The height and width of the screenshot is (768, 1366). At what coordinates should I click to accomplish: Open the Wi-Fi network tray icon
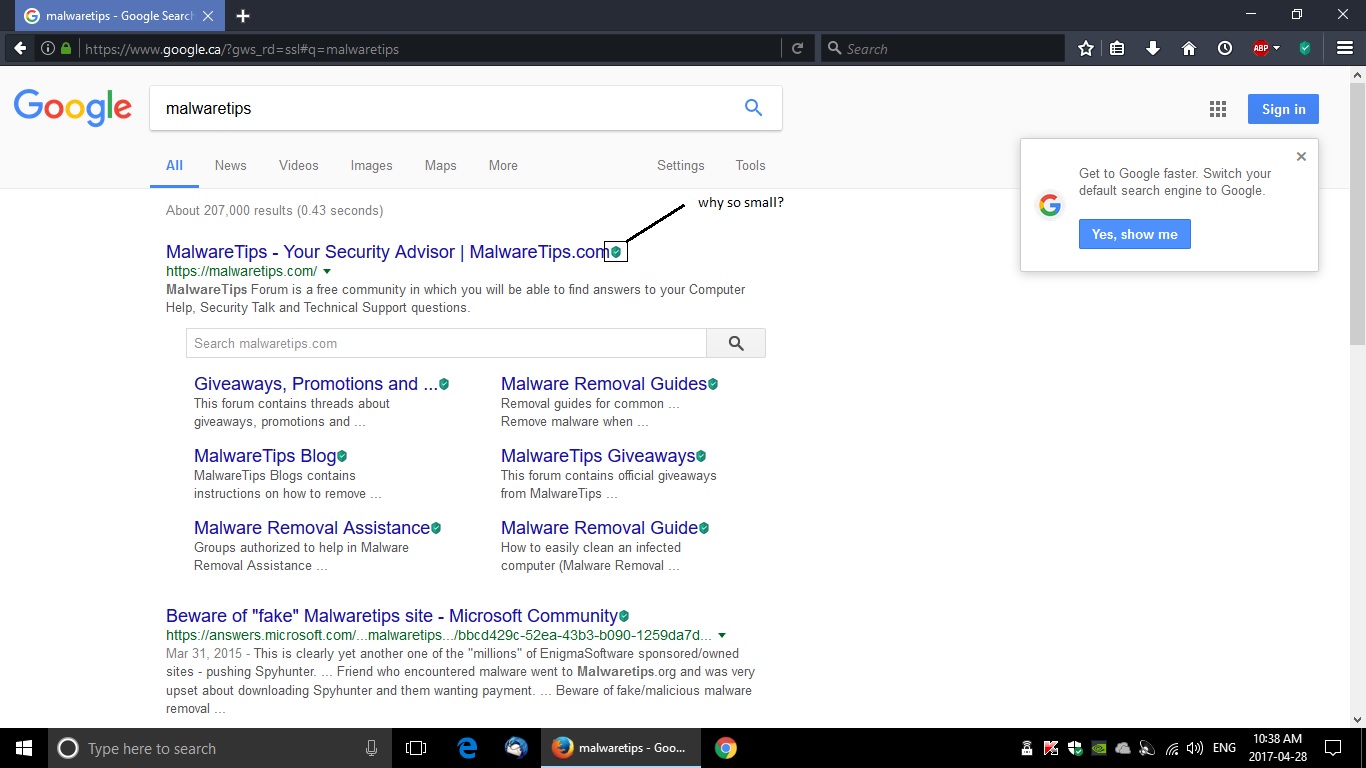(x=1172, y=748)
